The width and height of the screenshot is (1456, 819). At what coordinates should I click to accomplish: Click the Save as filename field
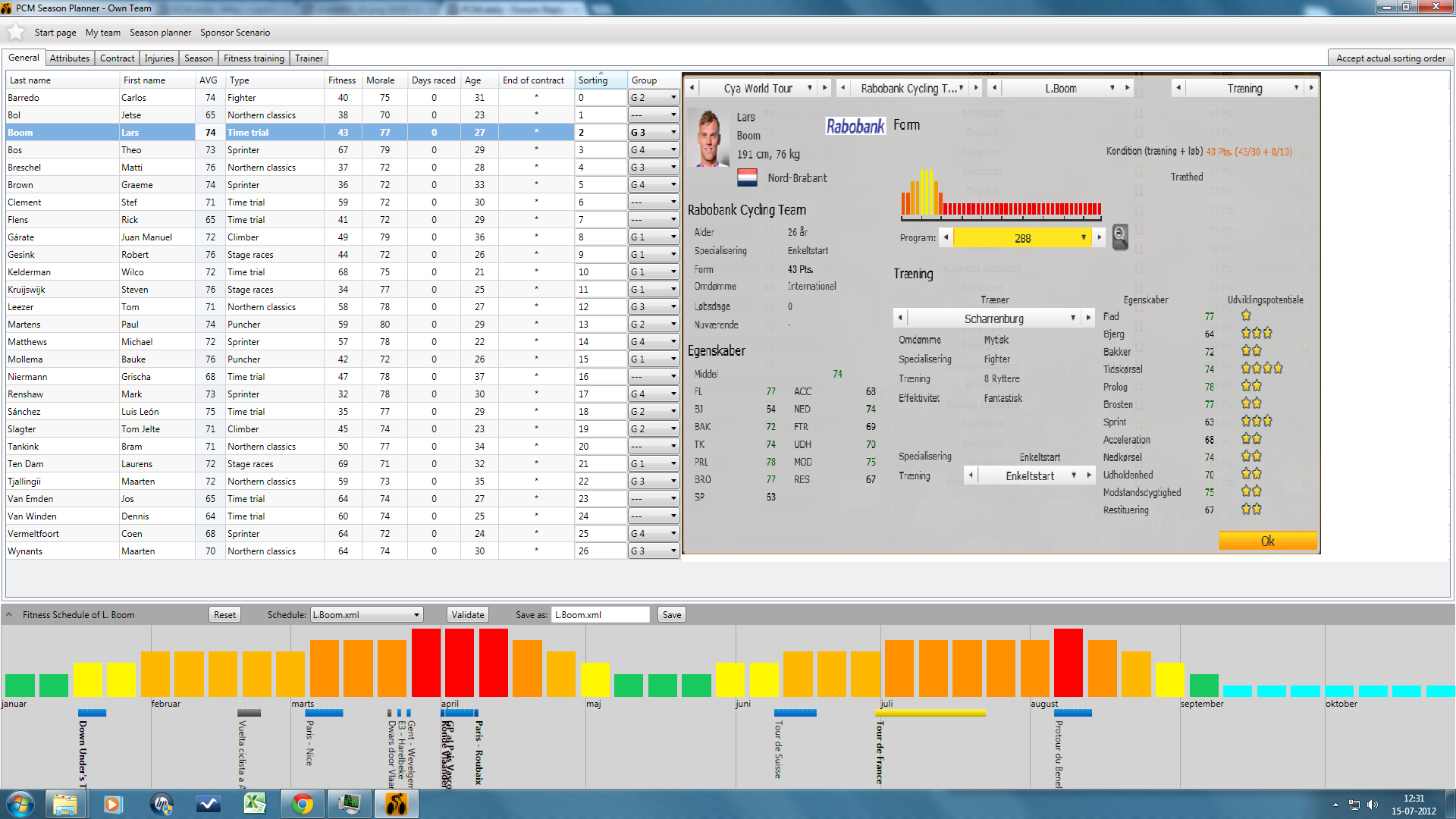[600, 615]
